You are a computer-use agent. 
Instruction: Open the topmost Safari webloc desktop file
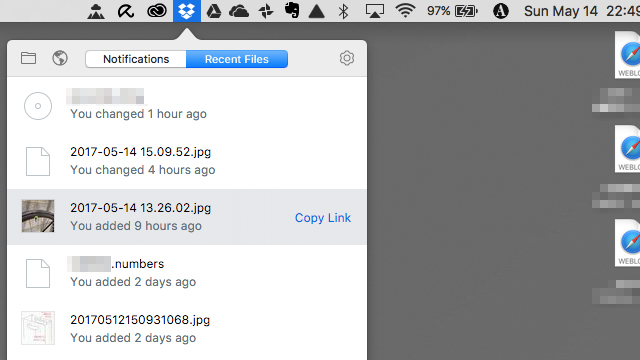tap(628, 55)
